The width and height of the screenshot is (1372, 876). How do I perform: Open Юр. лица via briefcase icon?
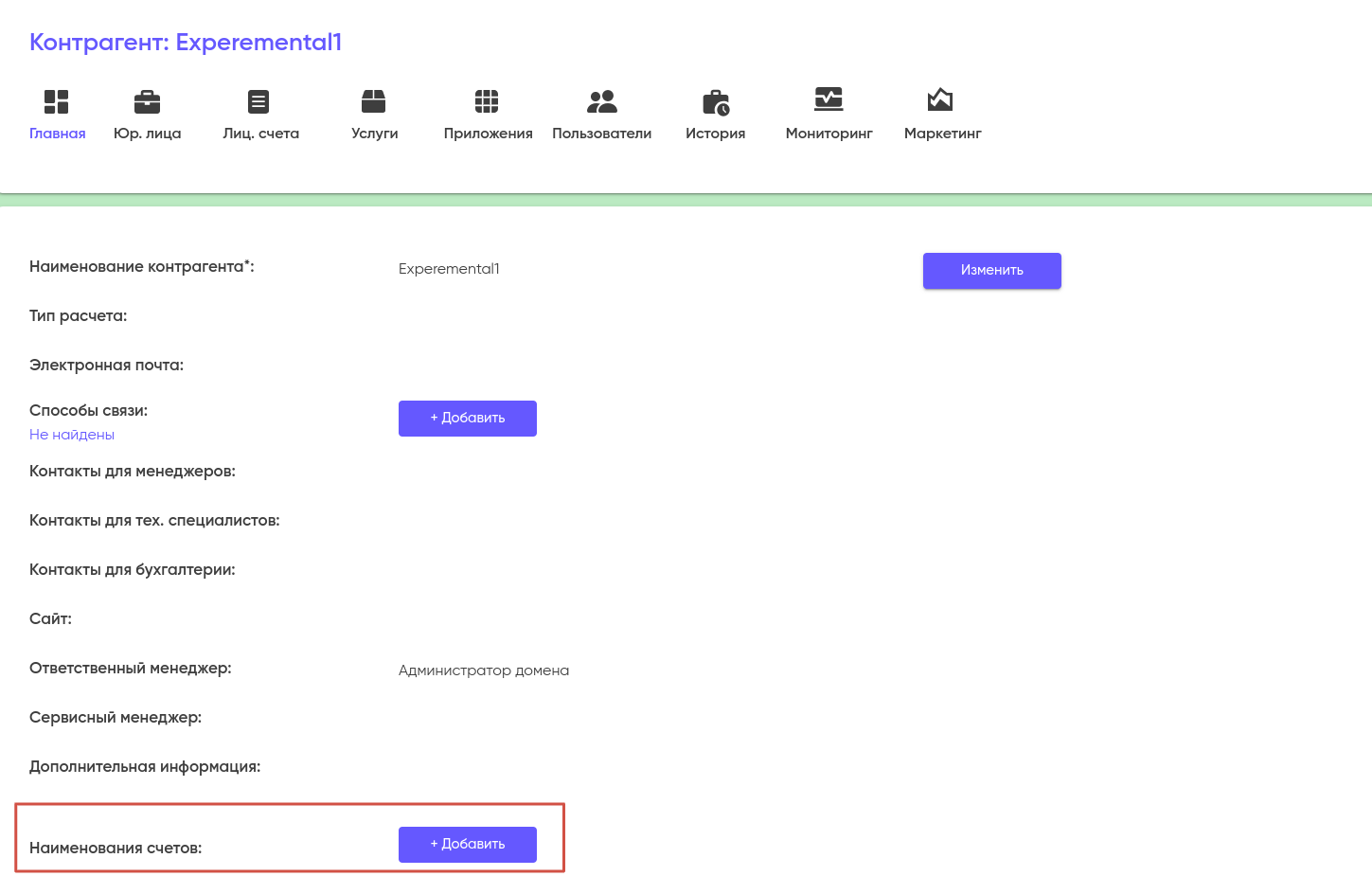[x=147, y=101]
